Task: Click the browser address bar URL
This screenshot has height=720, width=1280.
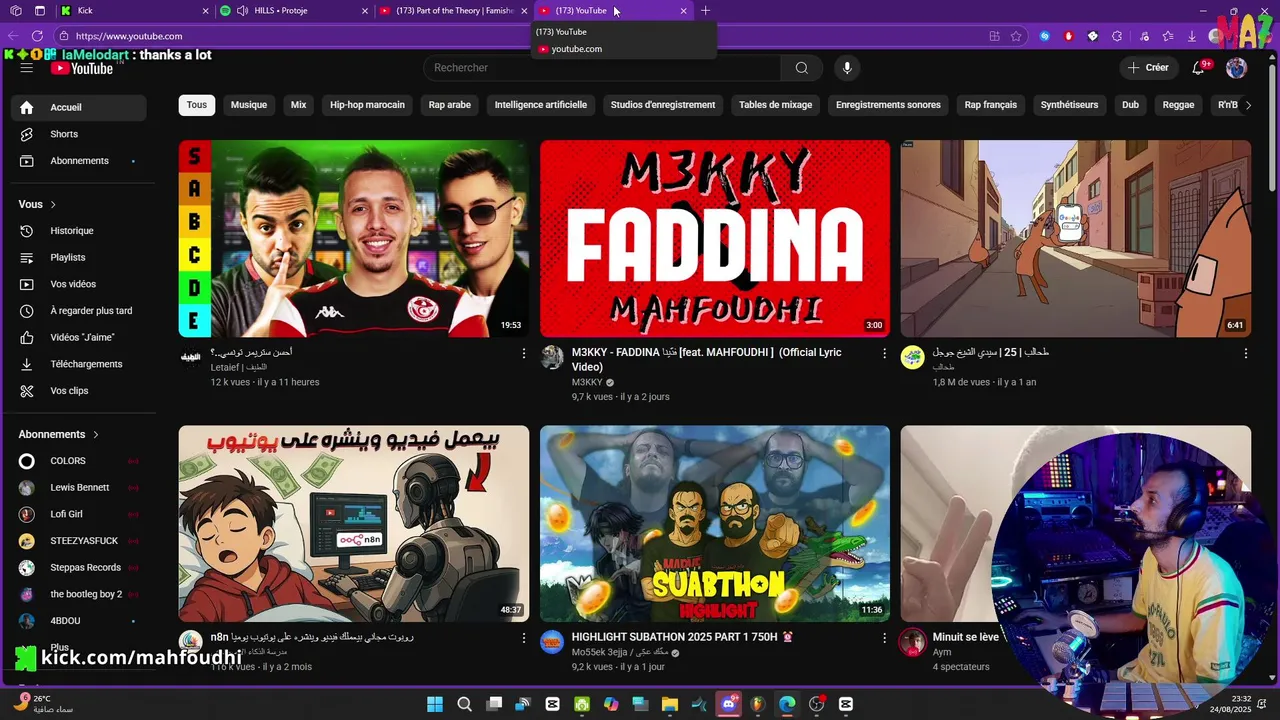Action: [129, 36]
